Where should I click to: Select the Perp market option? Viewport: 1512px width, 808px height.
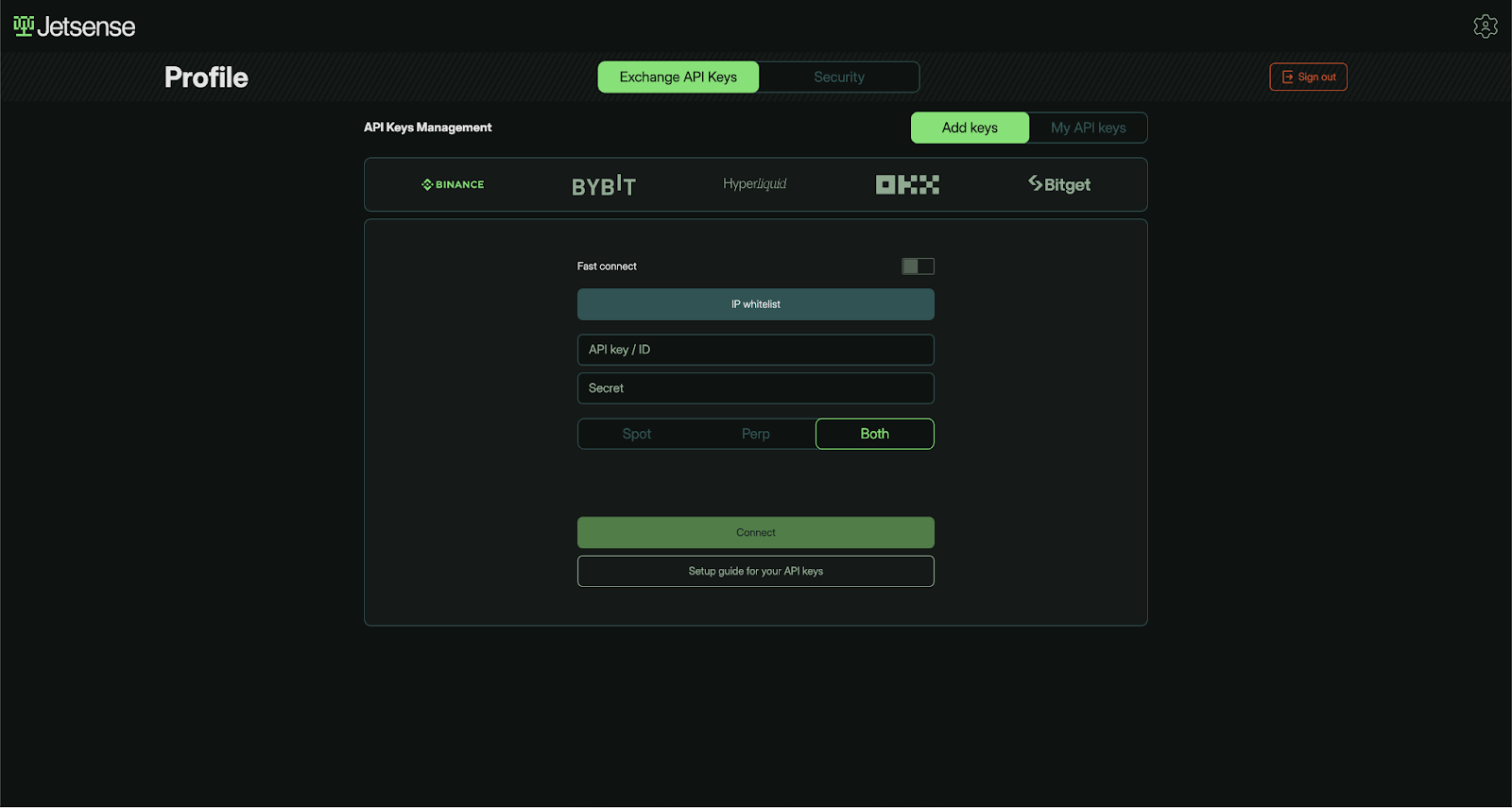[756, 434]
